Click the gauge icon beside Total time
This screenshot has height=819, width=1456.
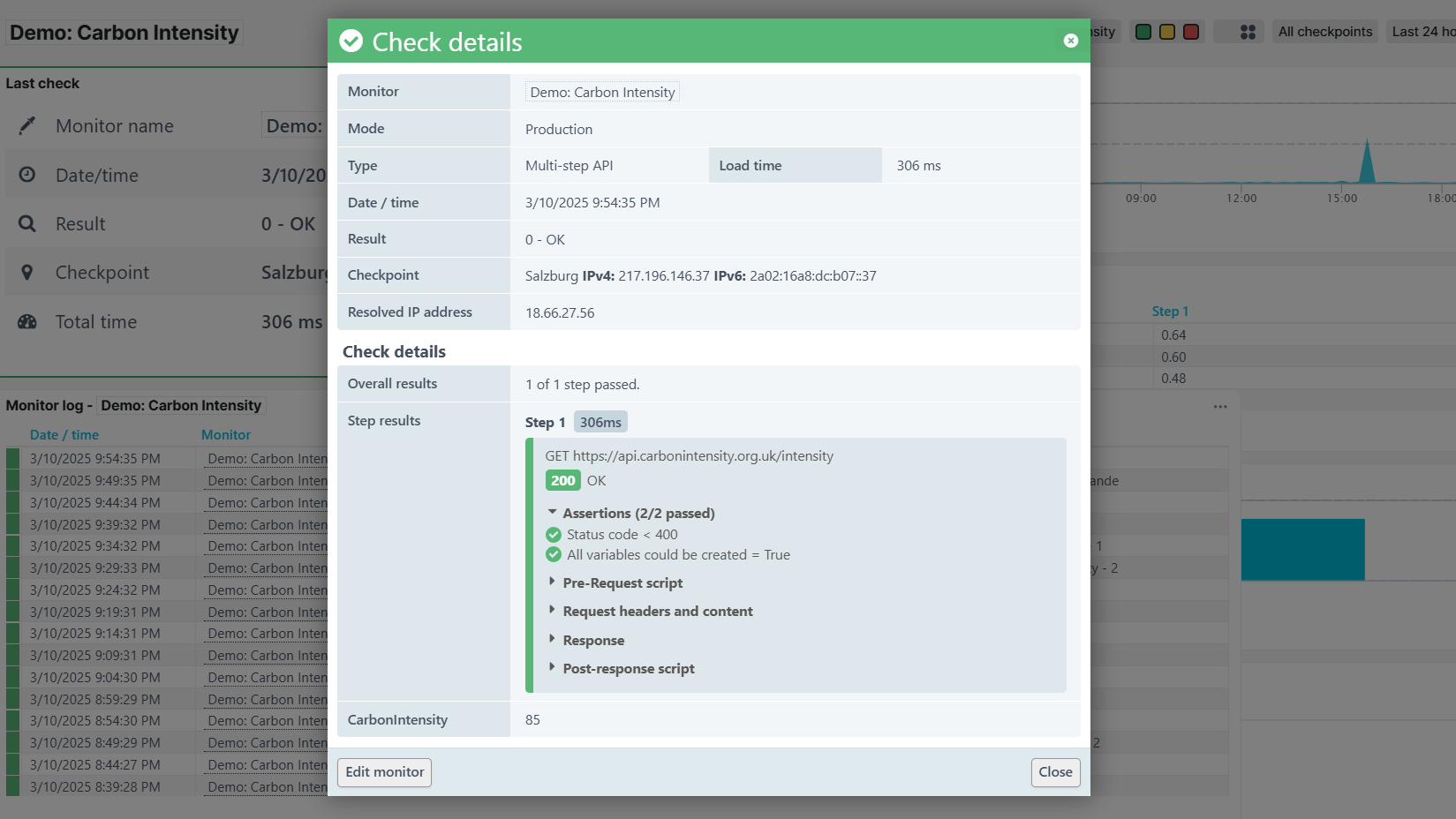click(27, 322)
